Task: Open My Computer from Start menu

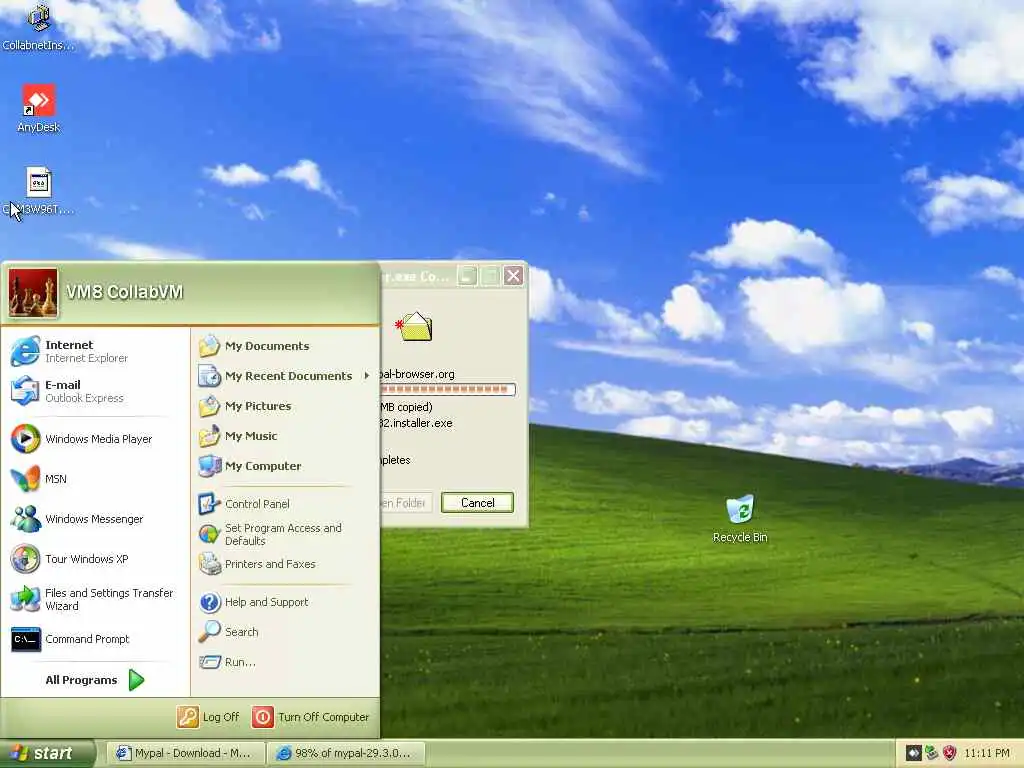Action: click(285, 466)
